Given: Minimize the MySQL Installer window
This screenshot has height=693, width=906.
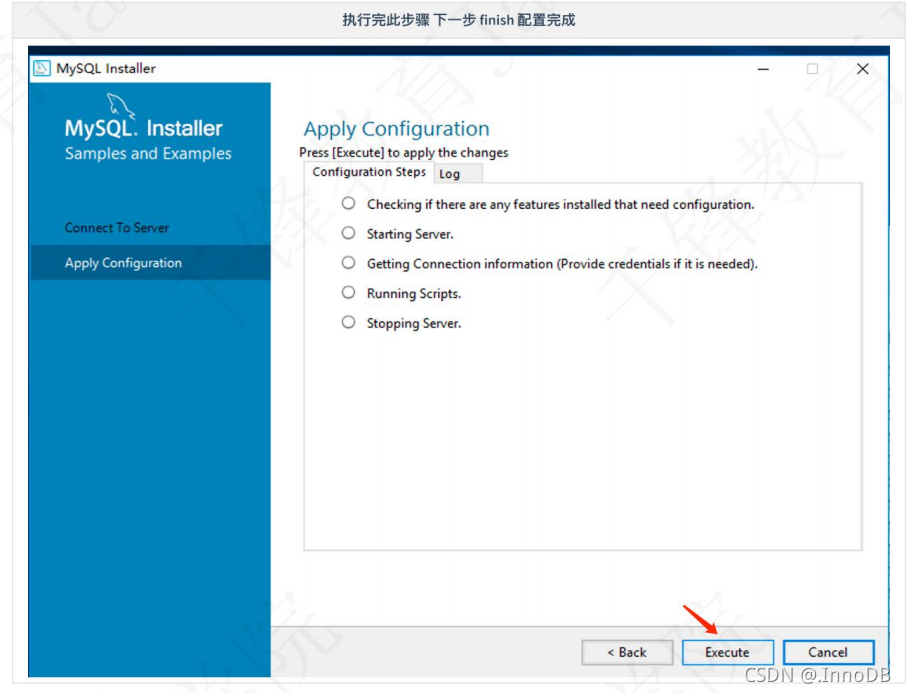Looking at the screenshot, I should click(763, 69).
